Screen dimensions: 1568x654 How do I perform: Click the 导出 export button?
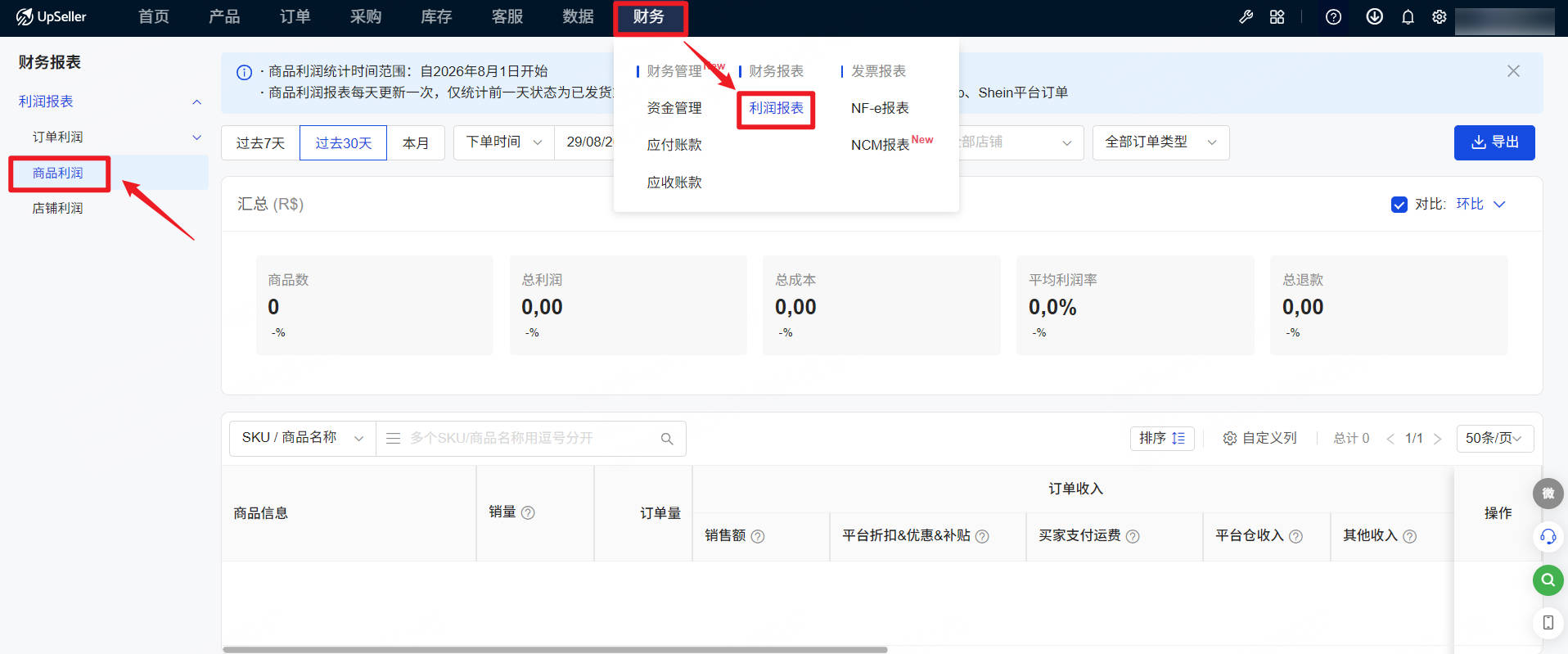pyautogui.click(x=1494, y=142)
